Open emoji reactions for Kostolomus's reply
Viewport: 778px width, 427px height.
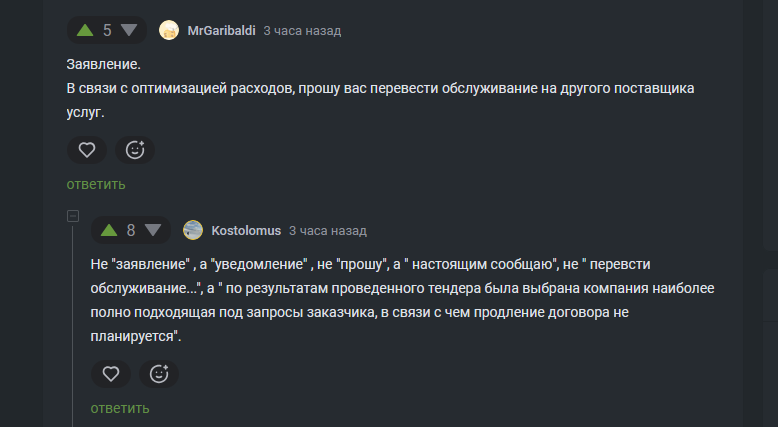[159, 374]
